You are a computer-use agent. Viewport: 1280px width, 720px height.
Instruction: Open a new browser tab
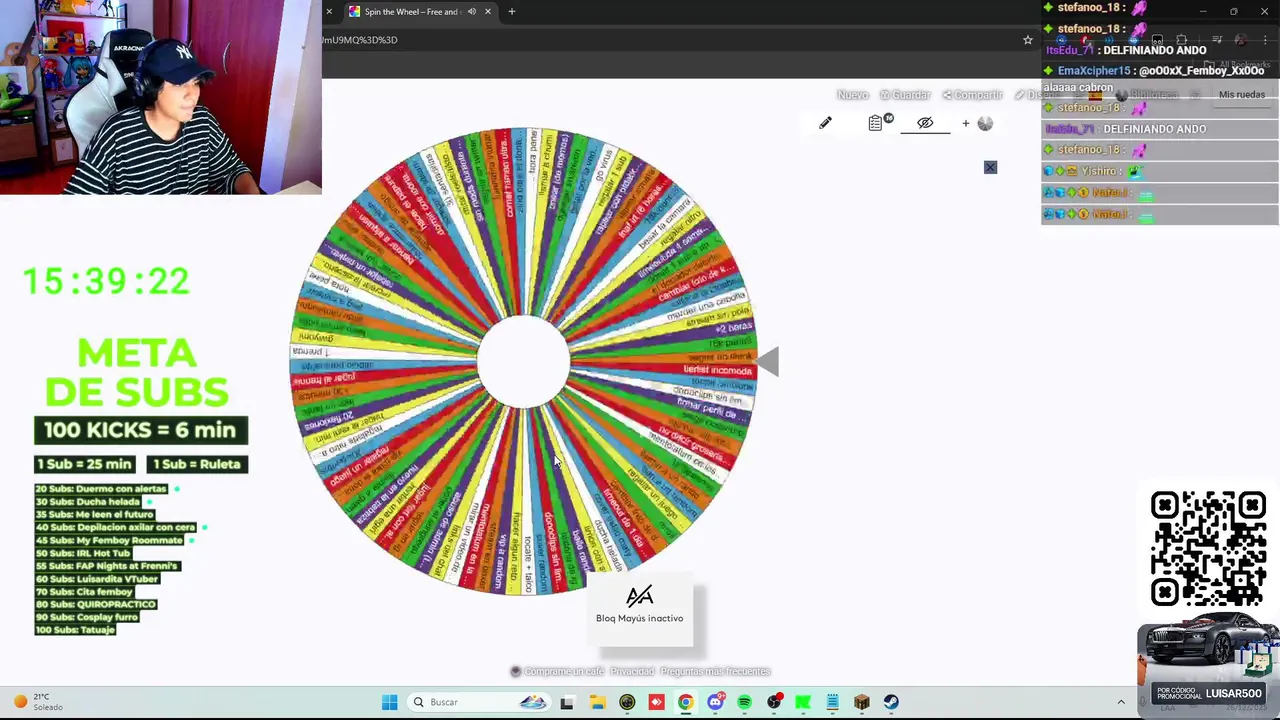[511, 12]
